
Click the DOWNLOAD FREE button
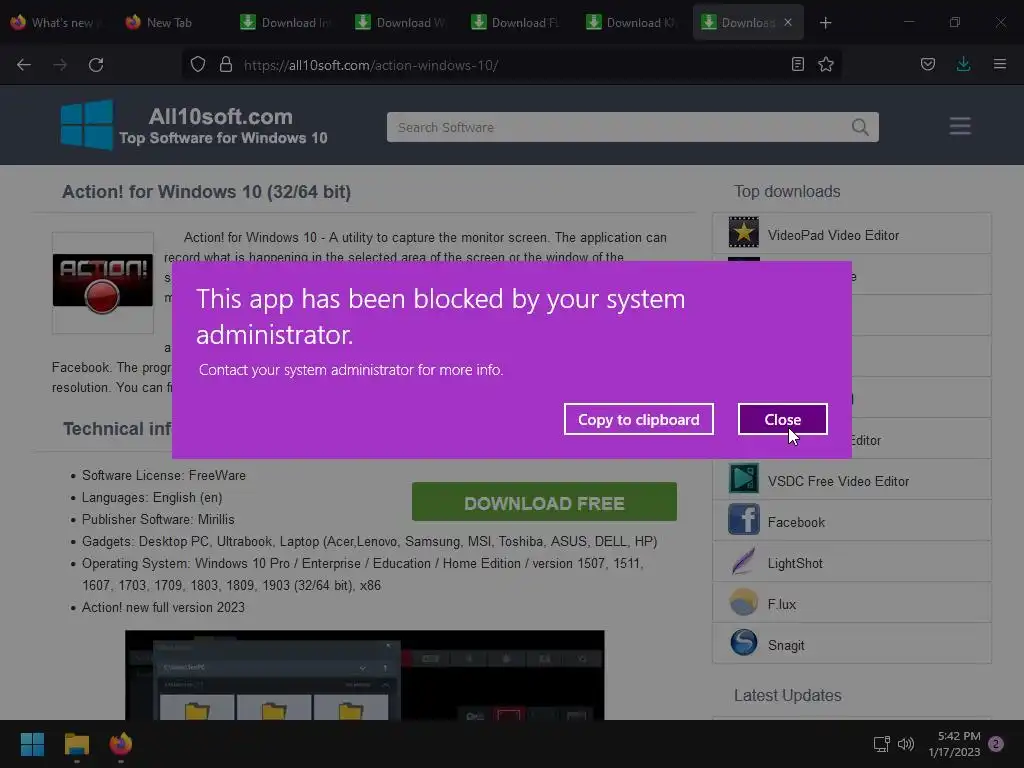[544, 502]
